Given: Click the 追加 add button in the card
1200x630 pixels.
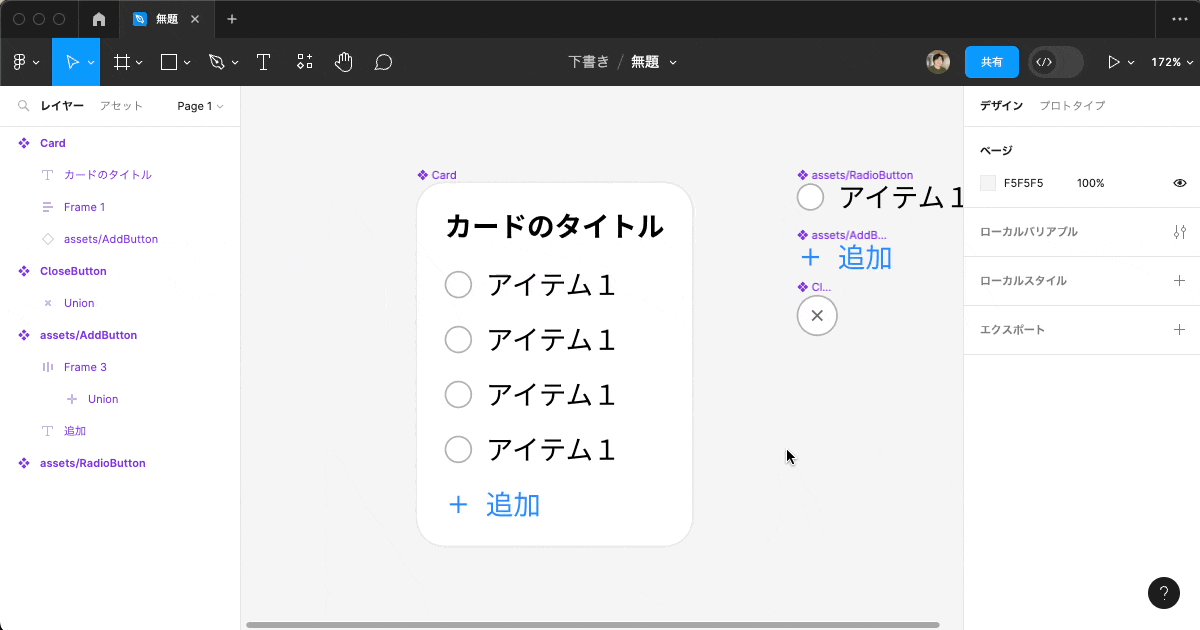Looking at the screenshot, I should 494,505.
